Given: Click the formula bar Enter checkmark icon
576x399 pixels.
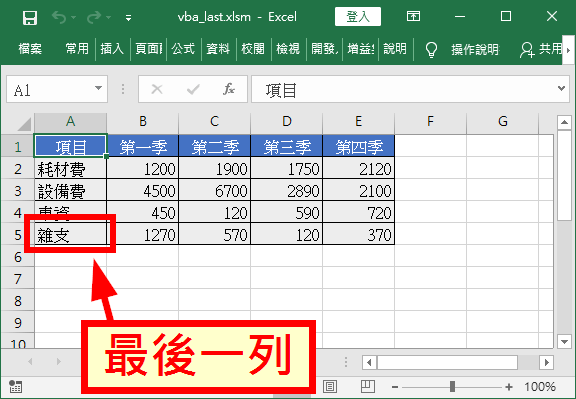Looking at the screenshot, I should pyautogui.click(x=193, y=89).
